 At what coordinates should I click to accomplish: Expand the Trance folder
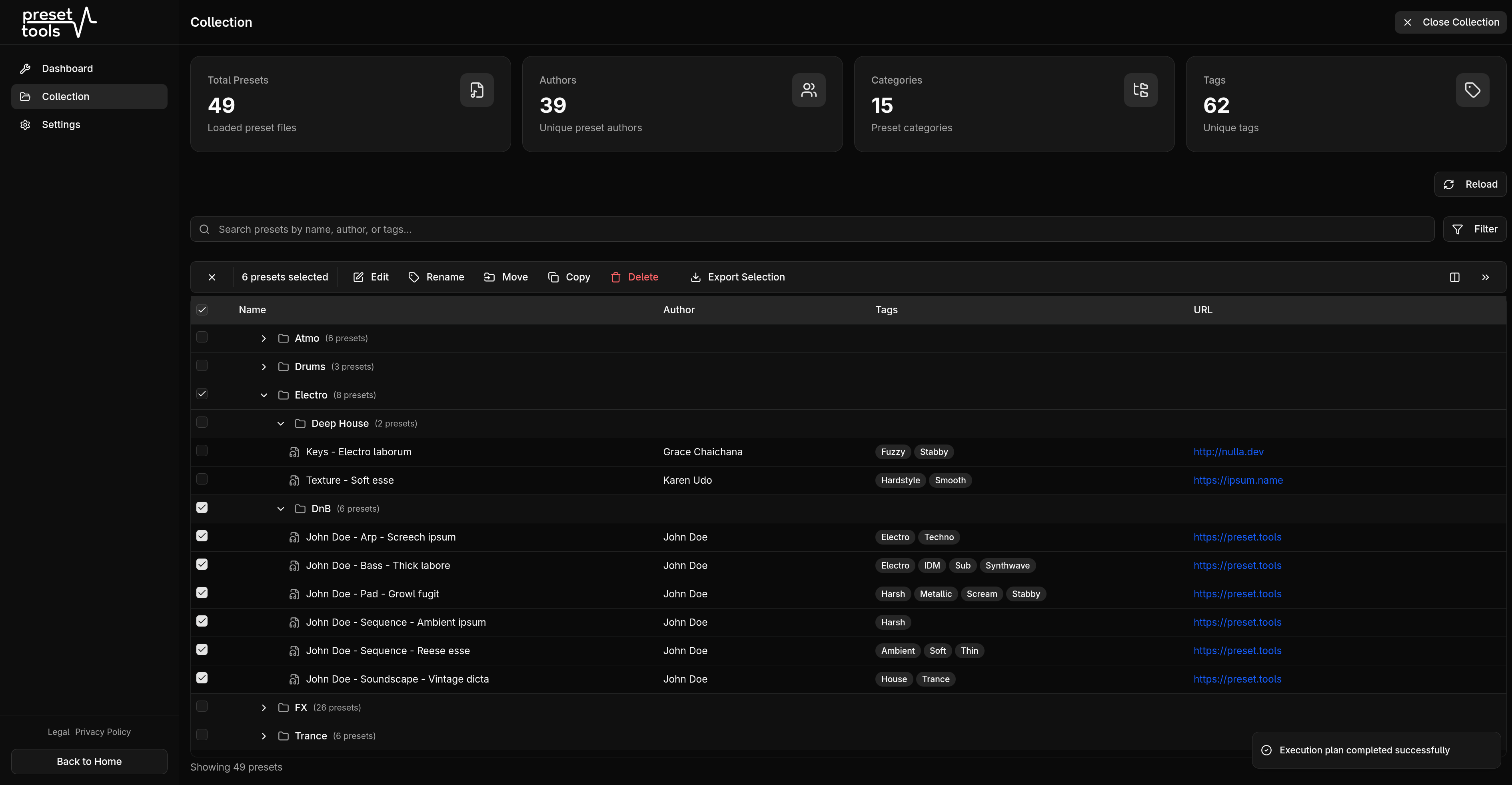click(263, 736)
